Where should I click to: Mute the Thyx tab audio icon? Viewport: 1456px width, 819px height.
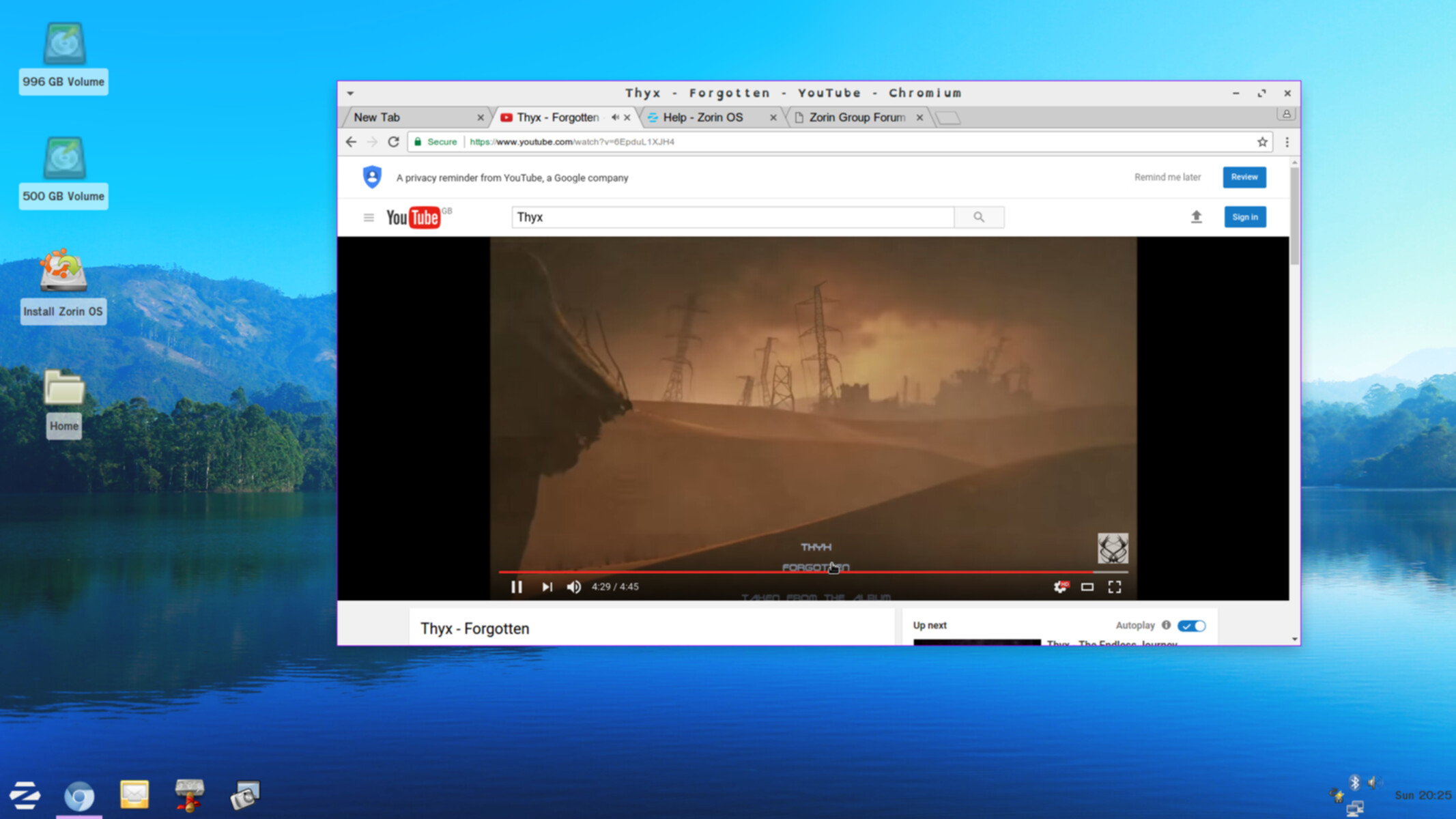click(615, 117)
